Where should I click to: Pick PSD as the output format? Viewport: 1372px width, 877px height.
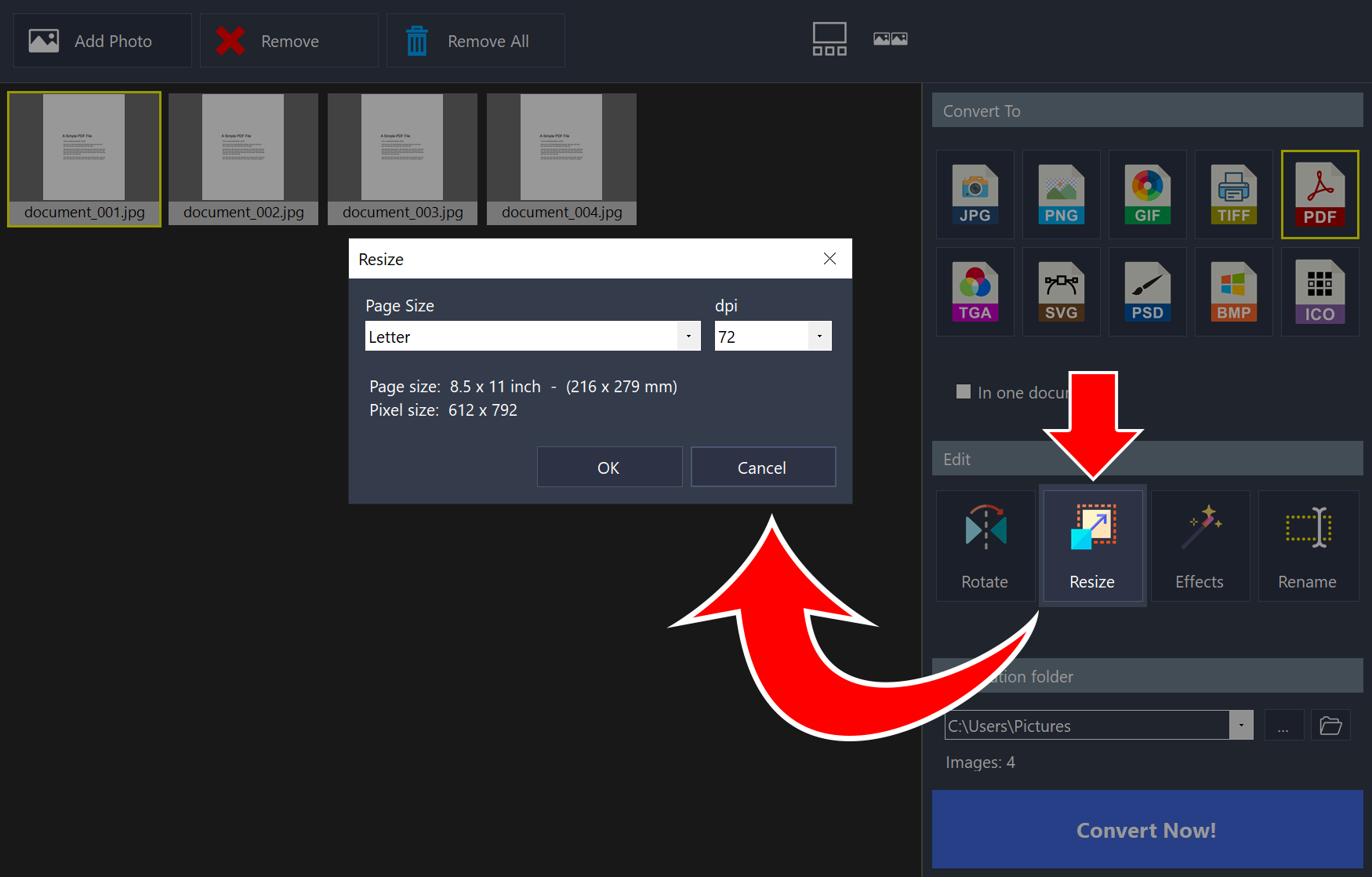click(x=1147, y=292)
